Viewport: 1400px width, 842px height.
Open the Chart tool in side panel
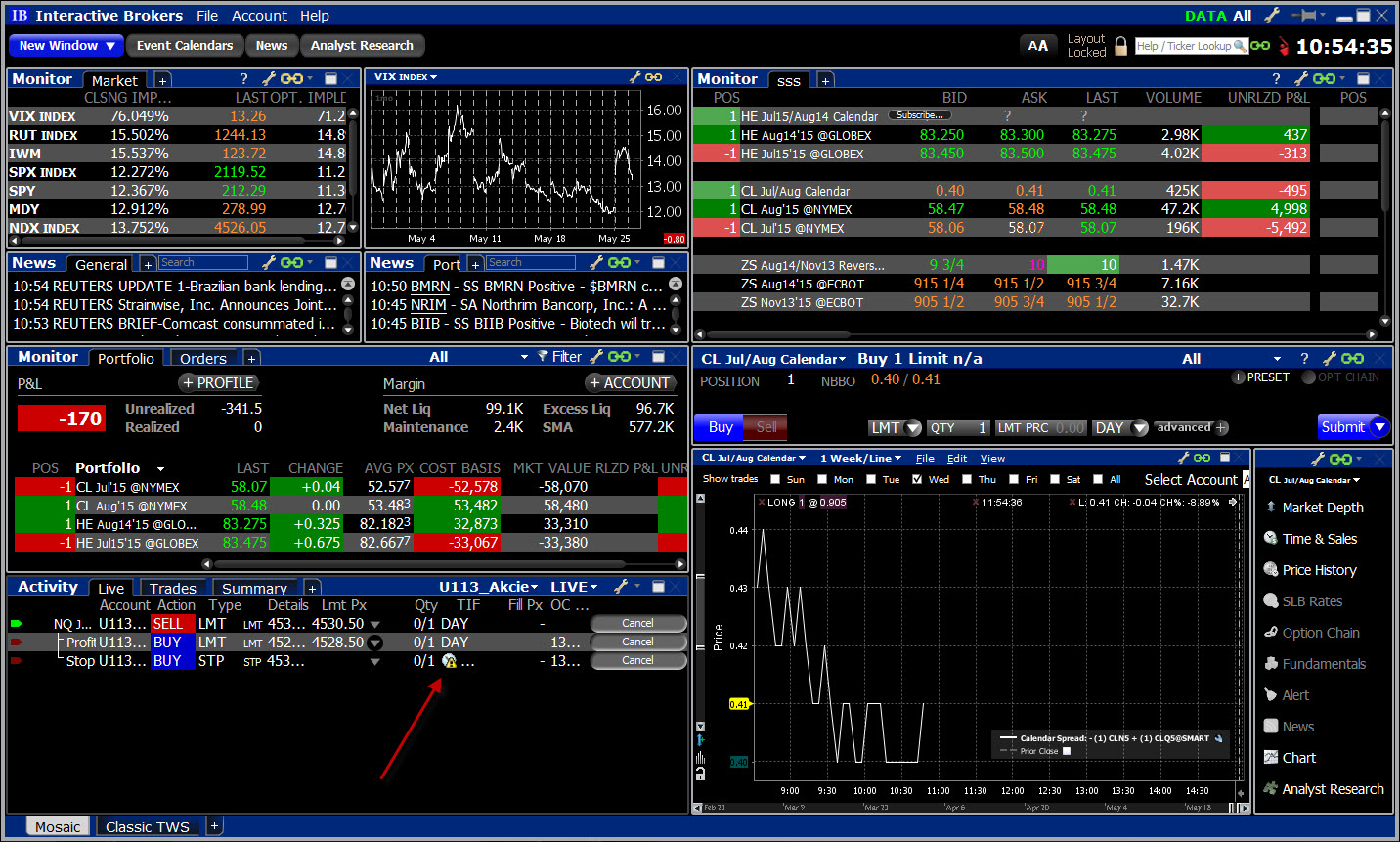[x=1298, y=758]
